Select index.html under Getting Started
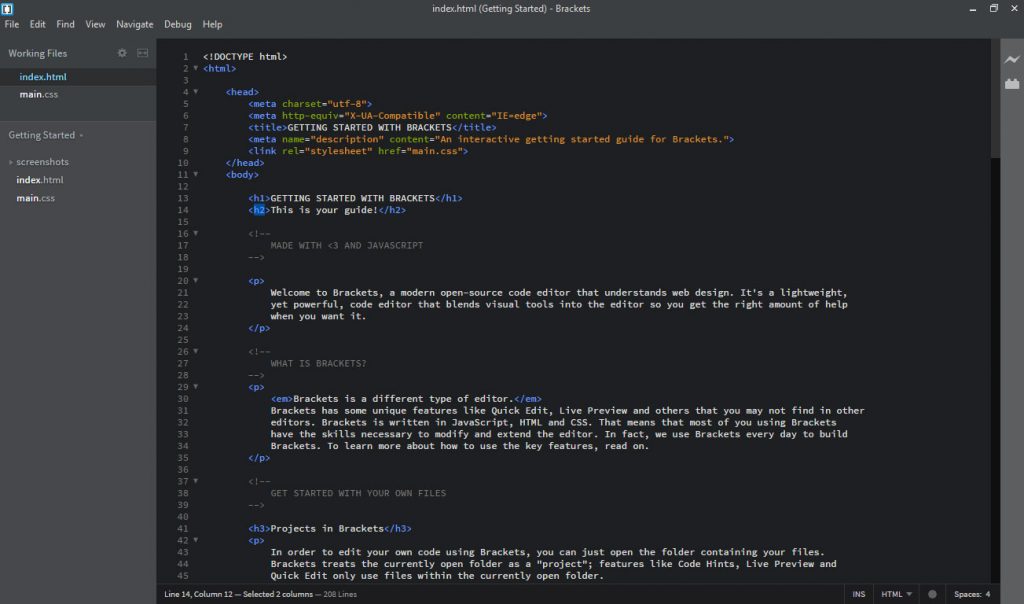1024x604 pixels. click(40, 180)
